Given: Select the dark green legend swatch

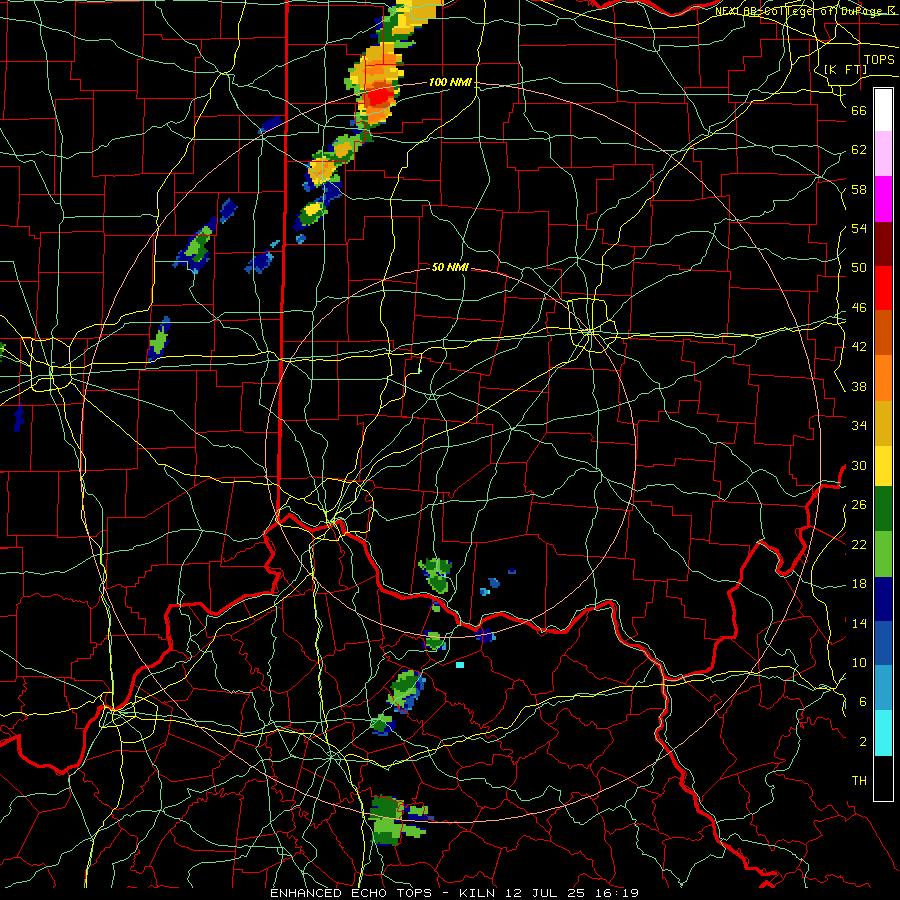Looking at the screenshot, I should point(883,509).
